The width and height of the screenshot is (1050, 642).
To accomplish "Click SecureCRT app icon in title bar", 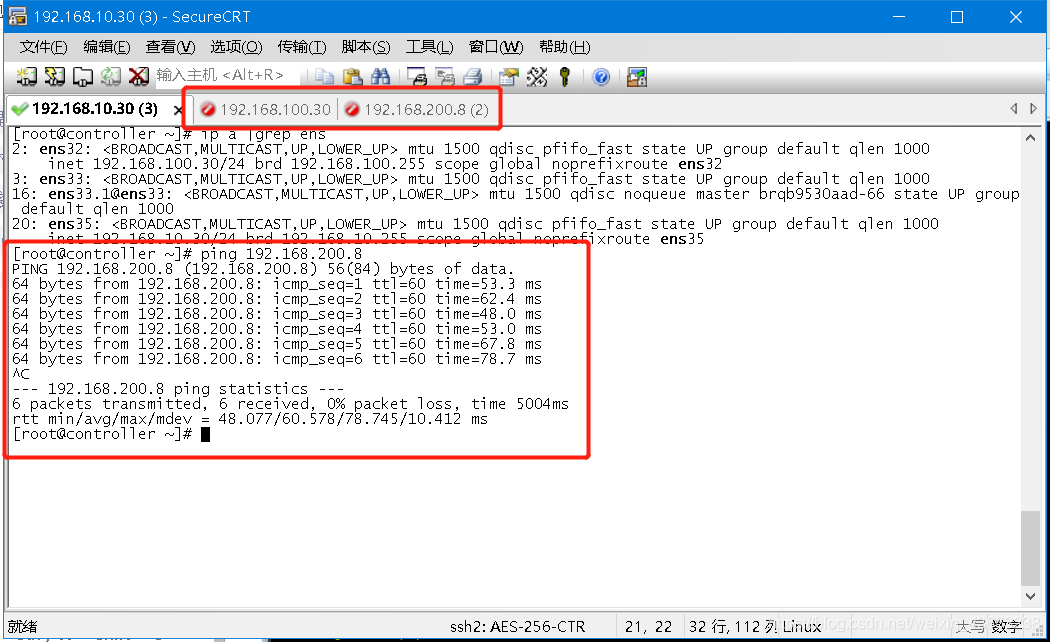I will pos(17,16).
